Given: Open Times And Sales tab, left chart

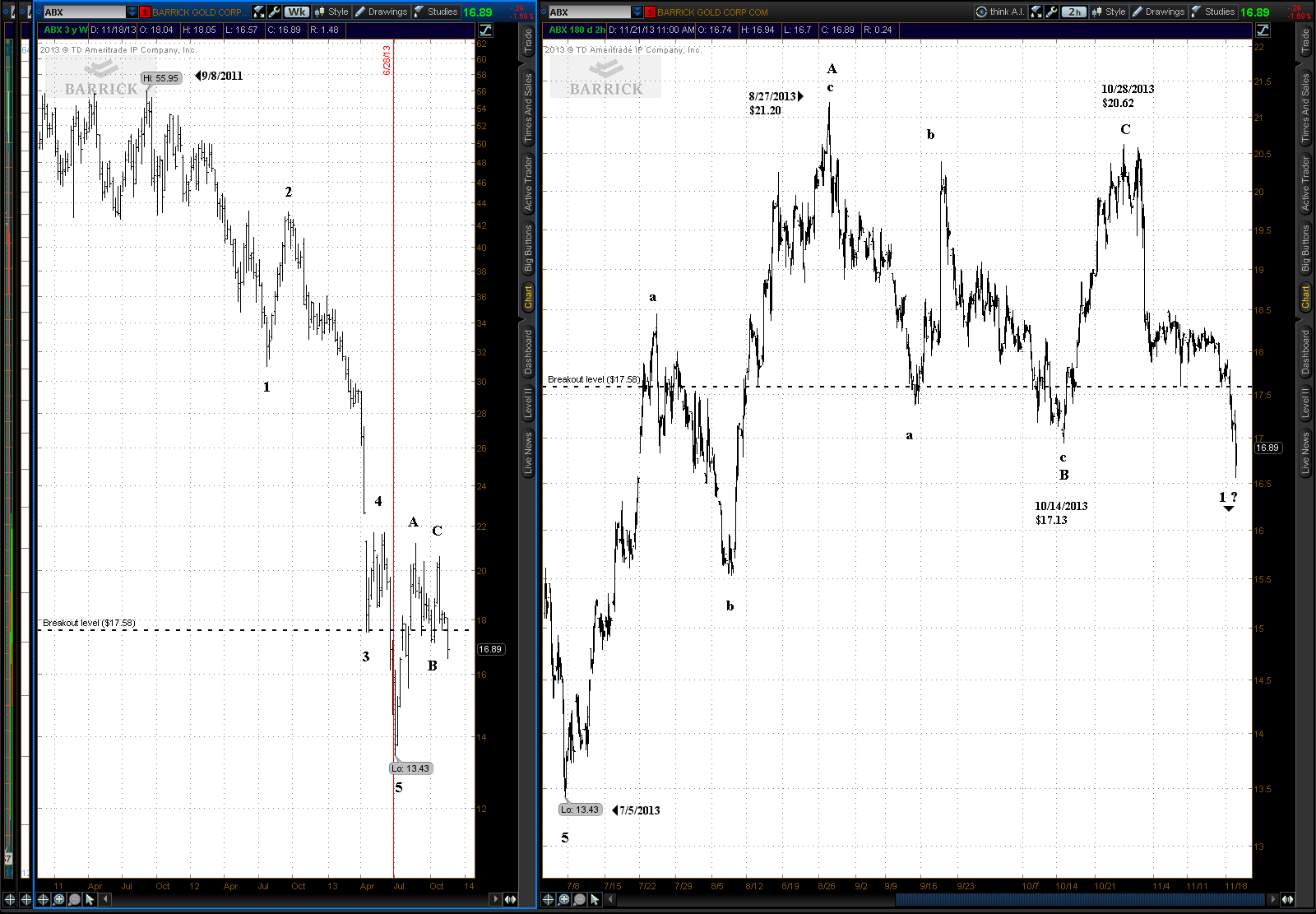Looking at the screenshot, I should click(528, 107).
